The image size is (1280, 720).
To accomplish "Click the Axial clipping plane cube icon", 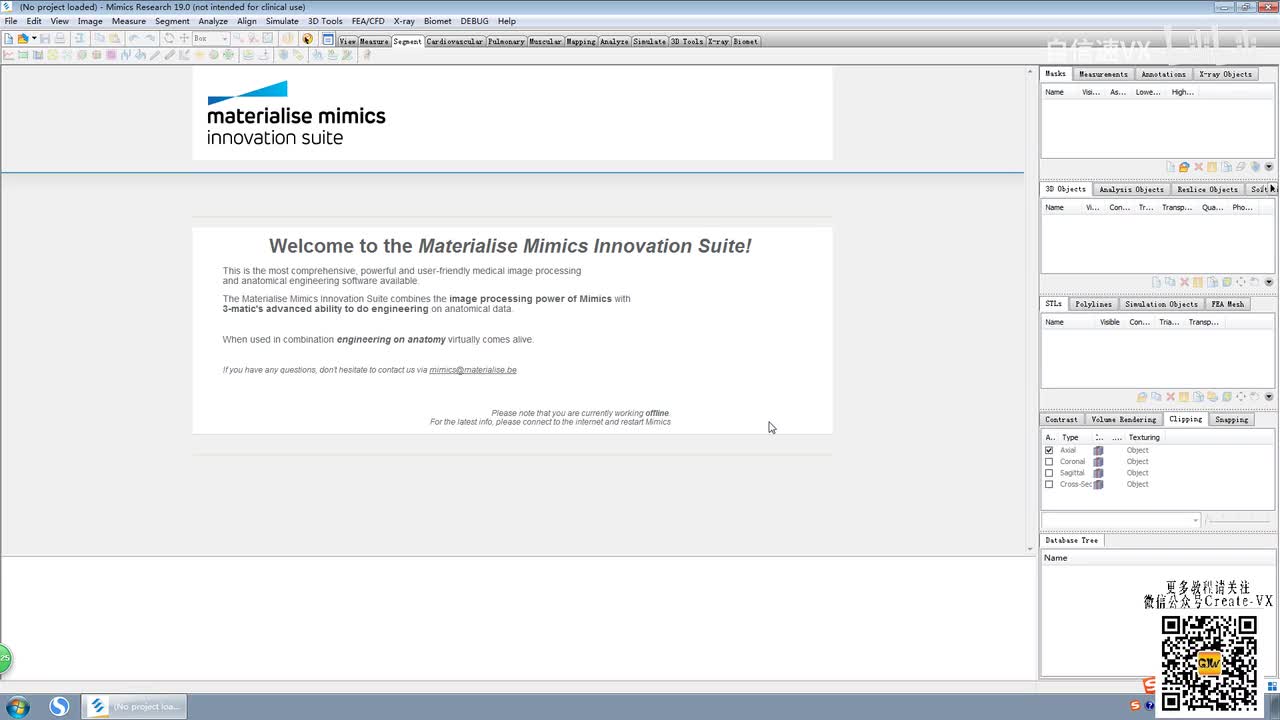I will (x=1098, y=451).
